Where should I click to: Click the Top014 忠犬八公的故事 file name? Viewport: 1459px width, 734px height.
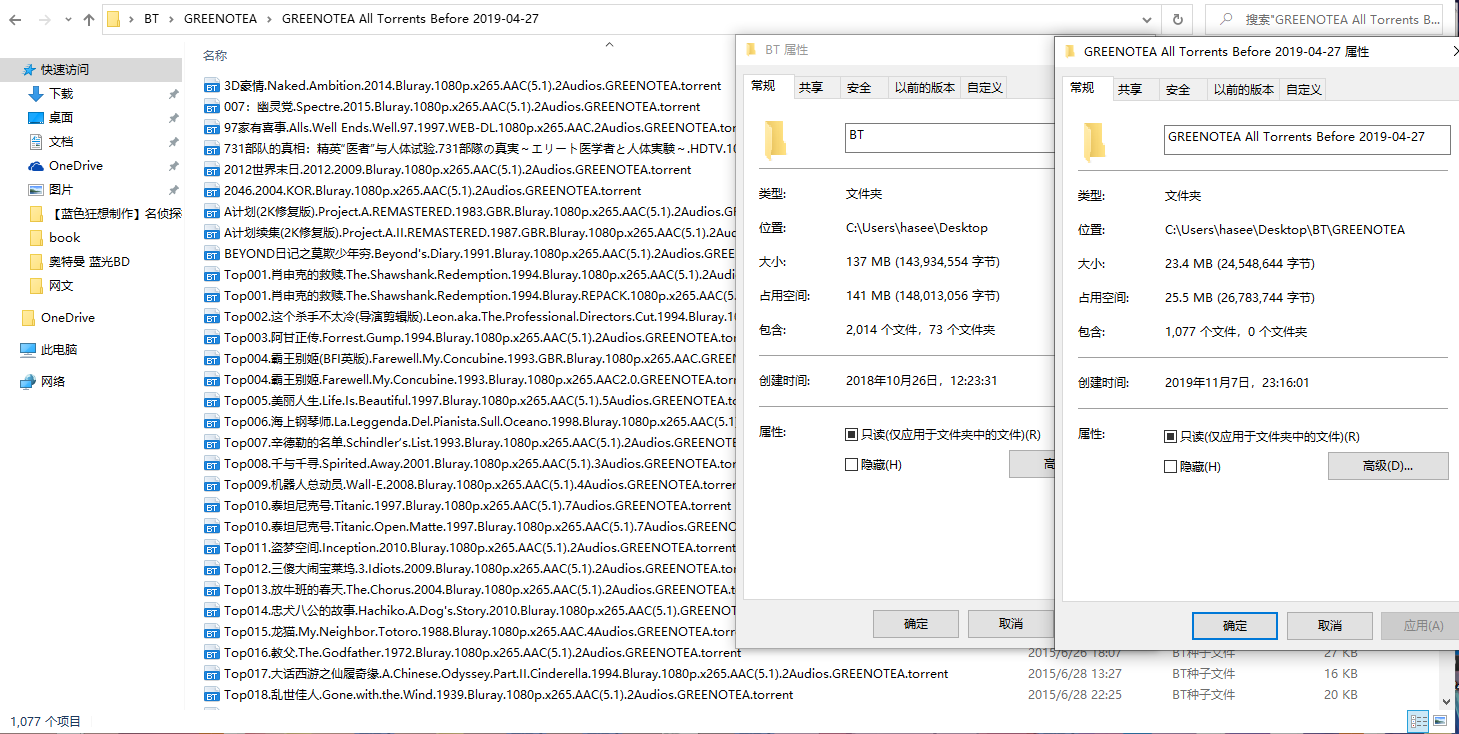click(479, 611)
